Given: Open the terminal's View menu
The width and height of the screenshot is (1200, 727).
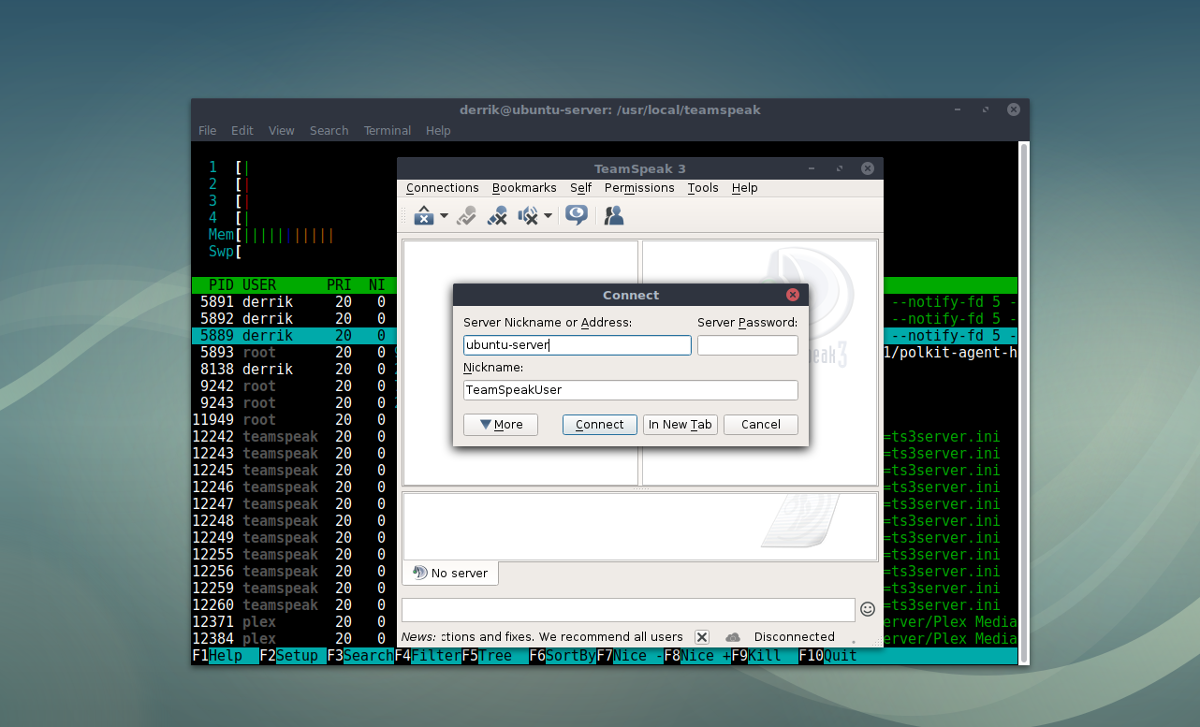Looking at the screenshot, I should pyautogui.click(x=282, y=131).
